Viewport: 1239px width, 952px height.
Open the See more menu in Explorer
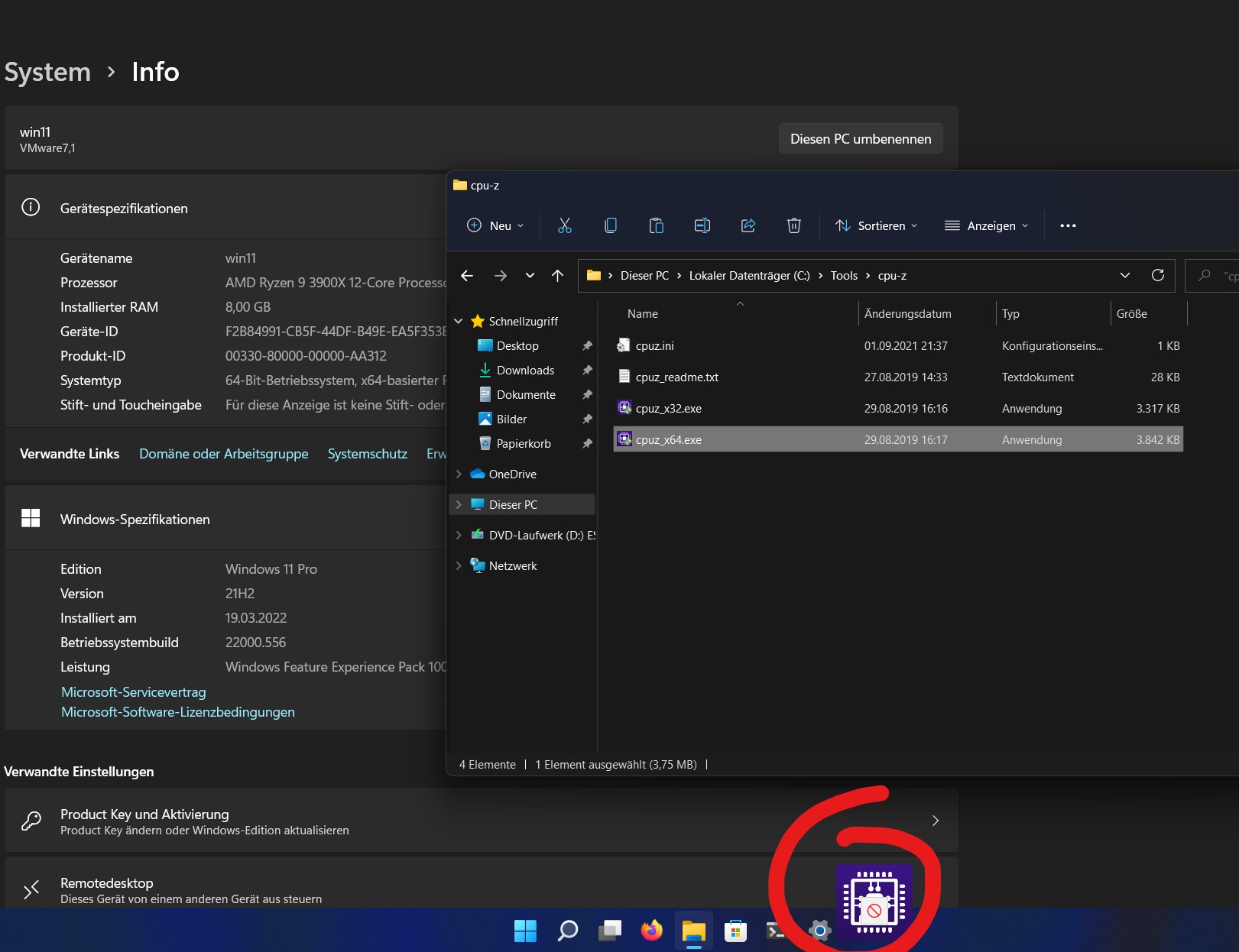tap(1068, 225)
